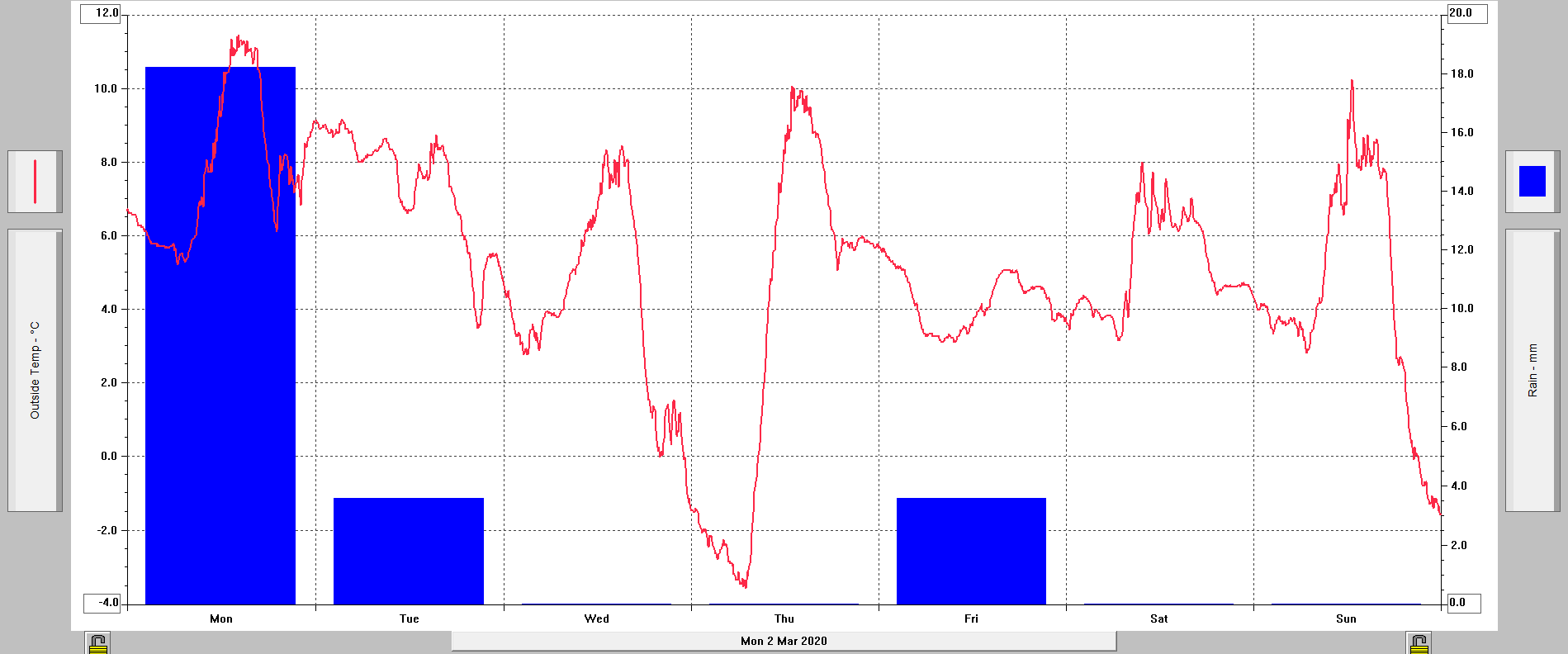Click the right padlock icon below chart

coord(1419,643)
